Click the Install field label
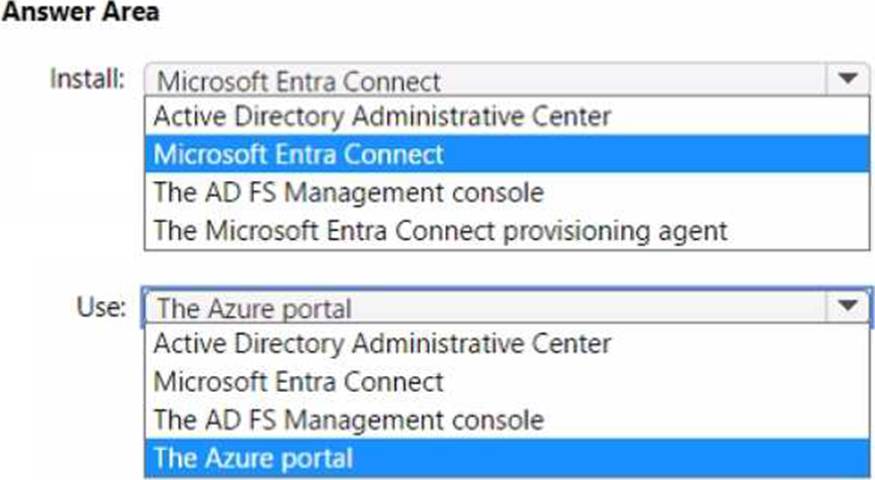Image resolution: width=875 pixels, height=480 pixels. point(88,79)
